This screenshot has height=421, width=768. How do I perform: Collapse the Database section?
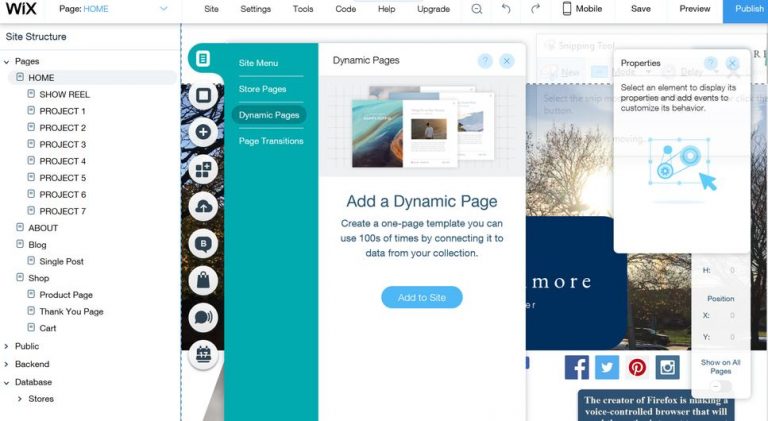(6, 382)
